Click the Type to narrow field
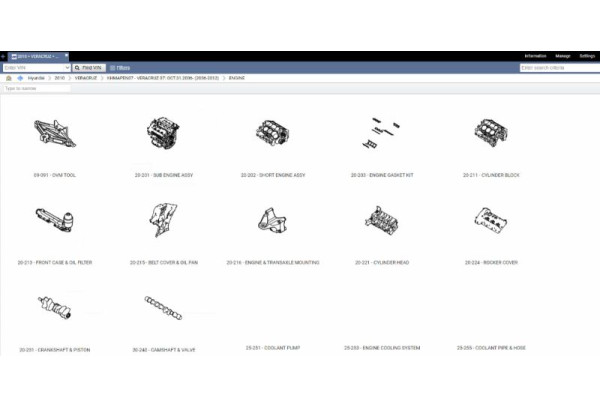600x407 pixels. 36,88
